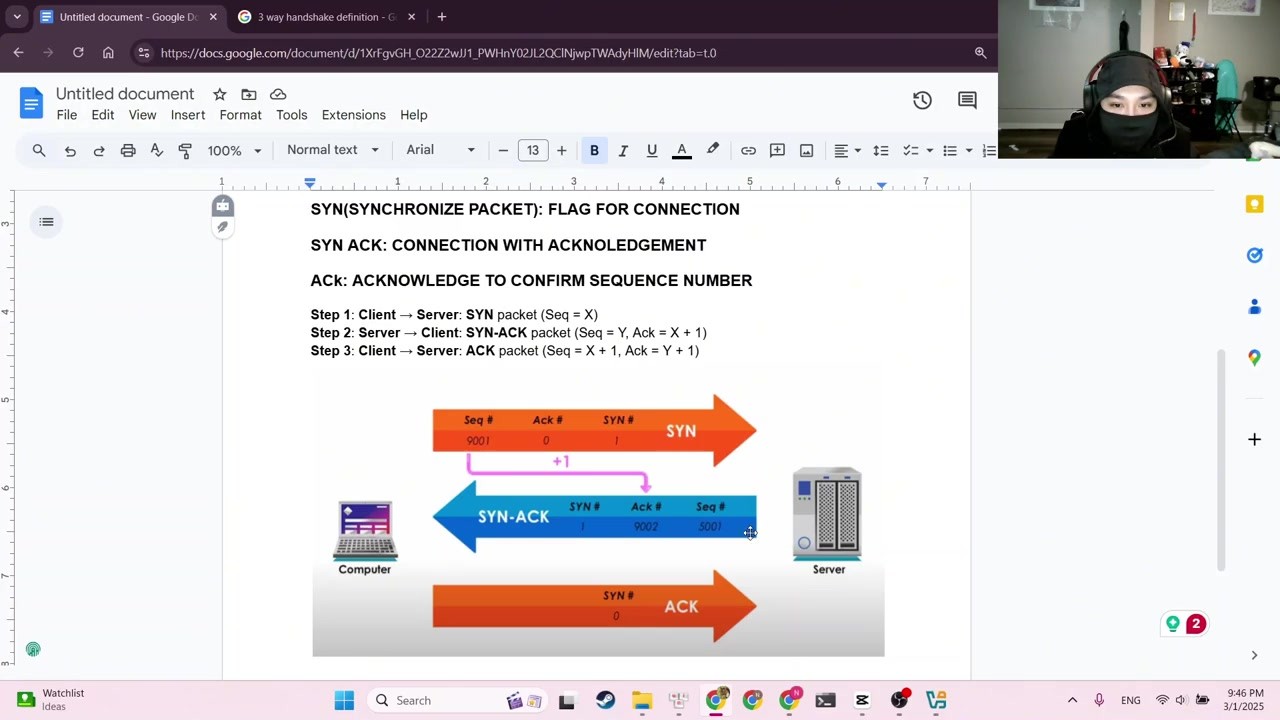This screenshot has width=1280, height=720.
Task: Open the 100% zoom dropdown
Action: [234, 151]
